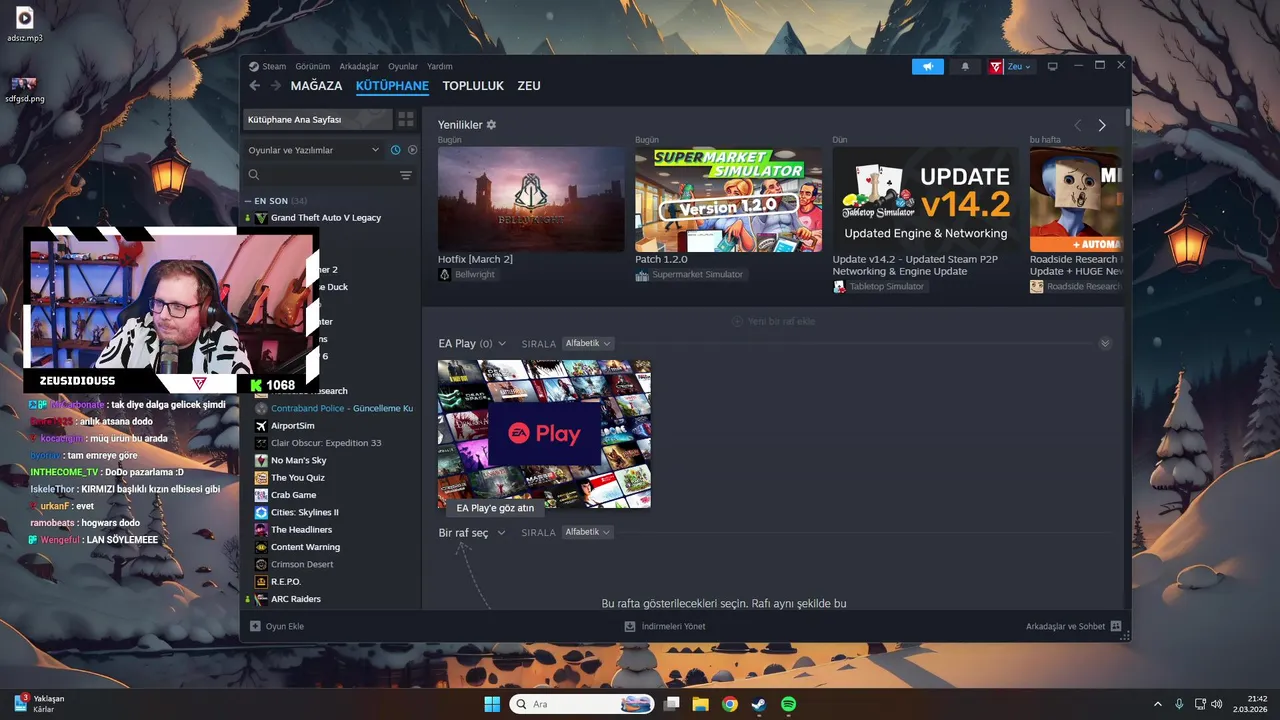Click the EA Play collage banner
This screenshot has width=1280, height=720.
pyautogui.click(x=544, y=434)
